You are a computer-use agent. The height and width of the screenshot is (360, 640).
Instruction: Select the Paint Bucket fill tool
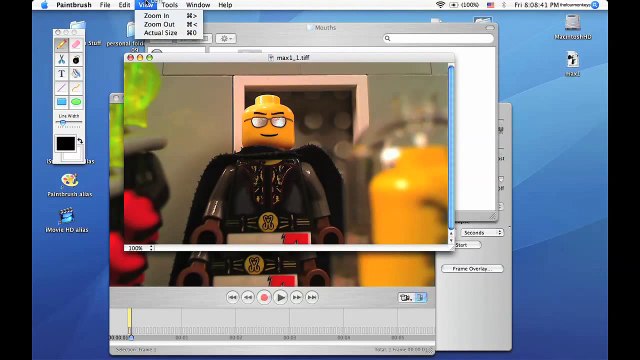[76, 73]
